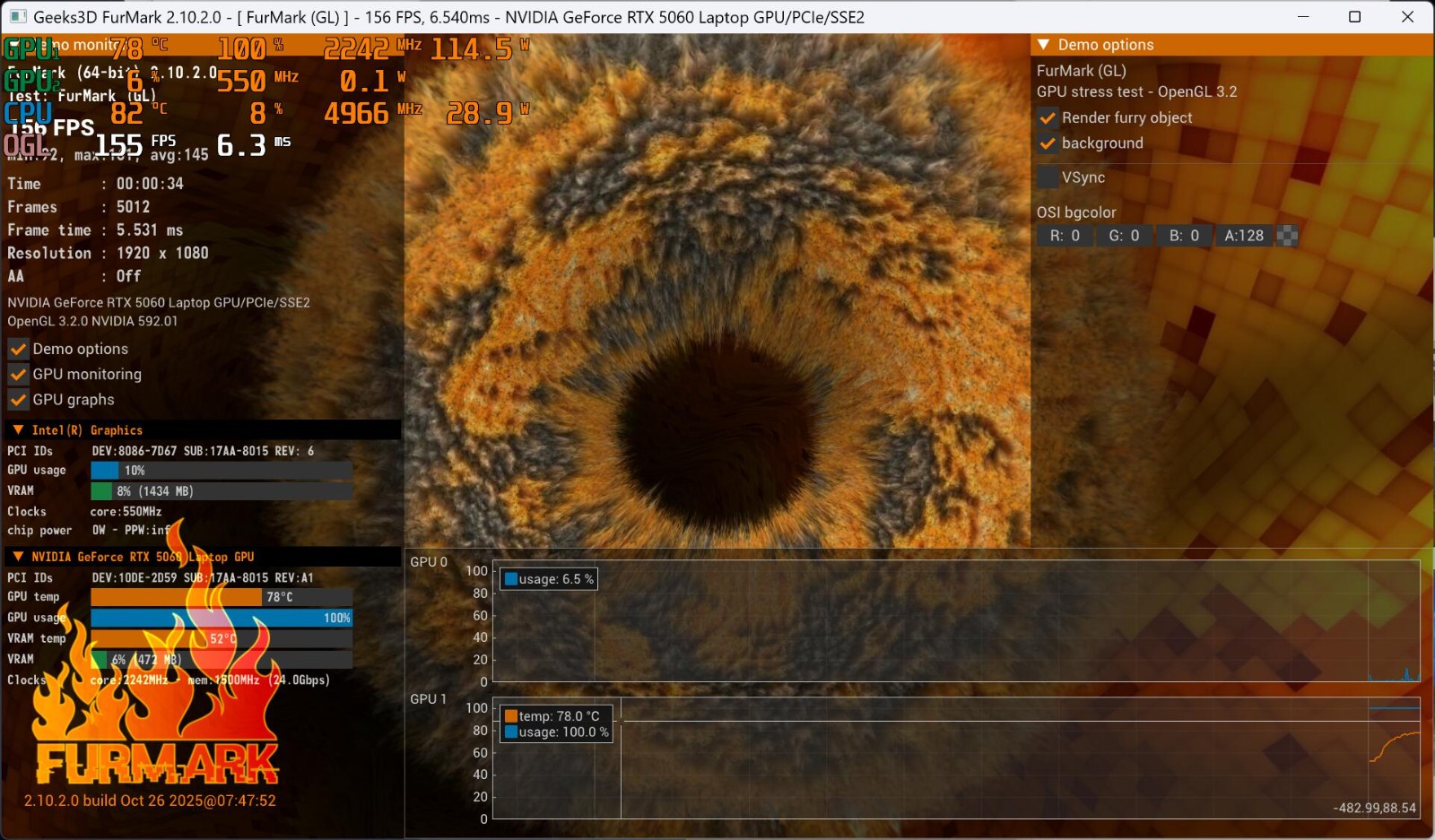Collapse the Demo options panel header
The width and height of the screenshot is (1435, 840).
pyautogui.click(x=1043, y=45)
